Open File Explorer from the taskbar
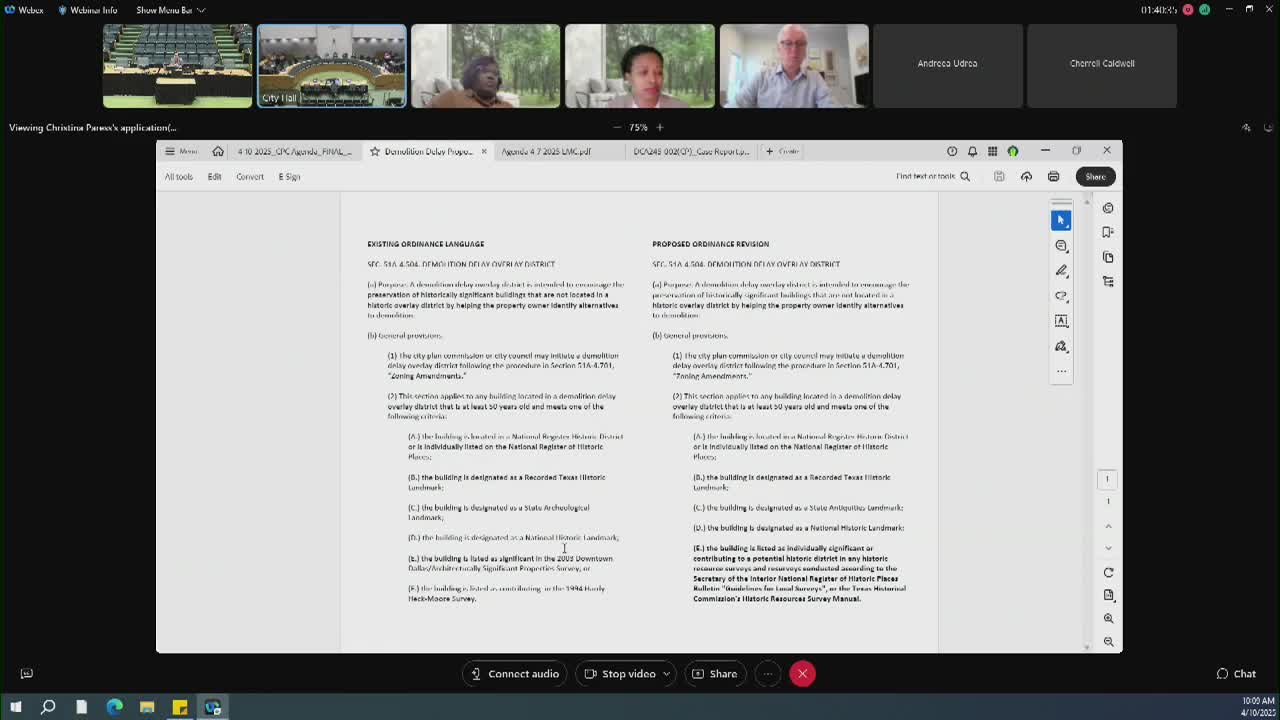 147,707
